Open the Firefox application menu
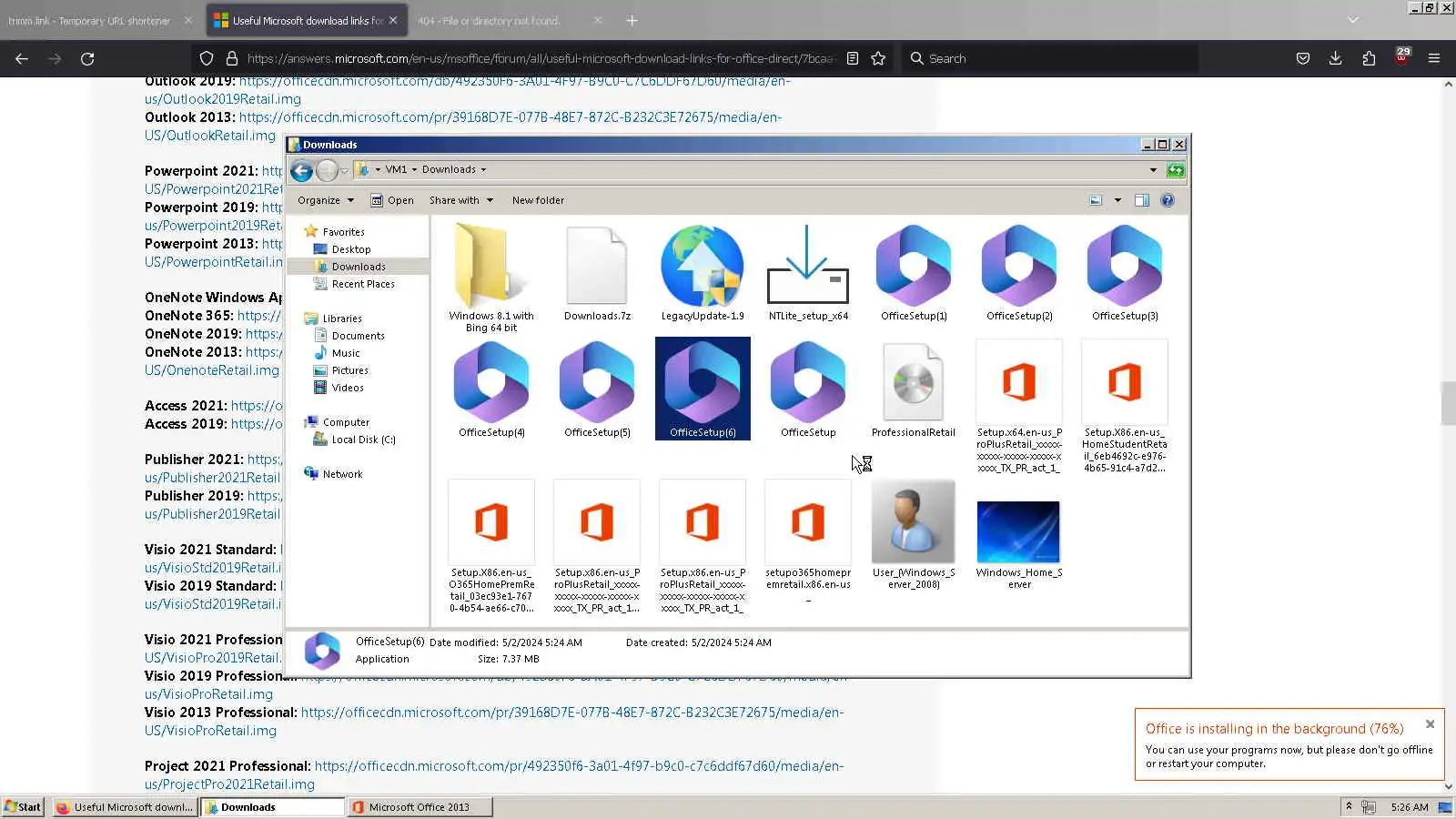Screen dimensions: 1456x819 tap(1434, 58)
